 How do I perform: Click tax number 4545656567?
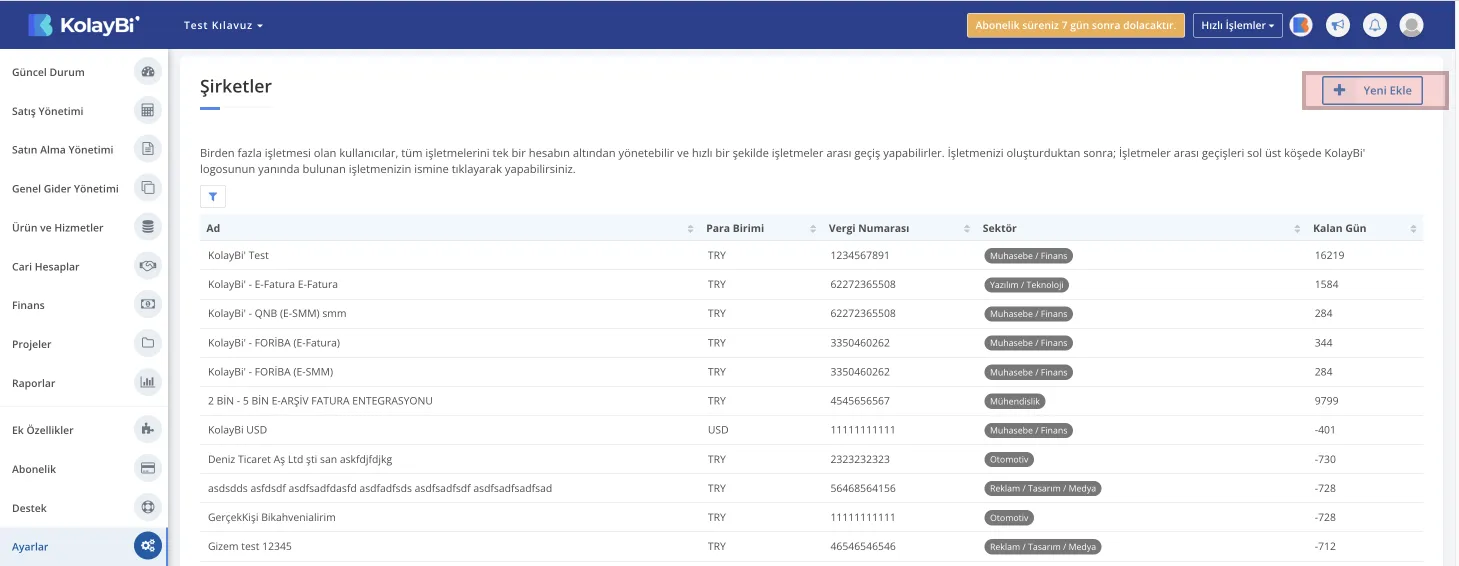(859, 401)
